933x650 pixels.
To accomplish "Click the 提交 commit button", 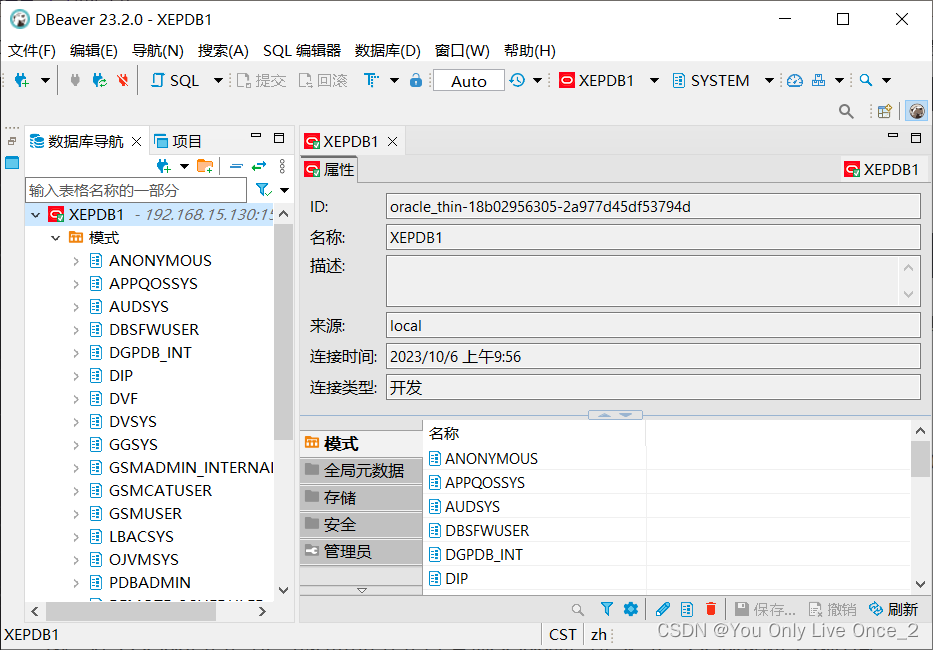I will (x=261, y=80).
